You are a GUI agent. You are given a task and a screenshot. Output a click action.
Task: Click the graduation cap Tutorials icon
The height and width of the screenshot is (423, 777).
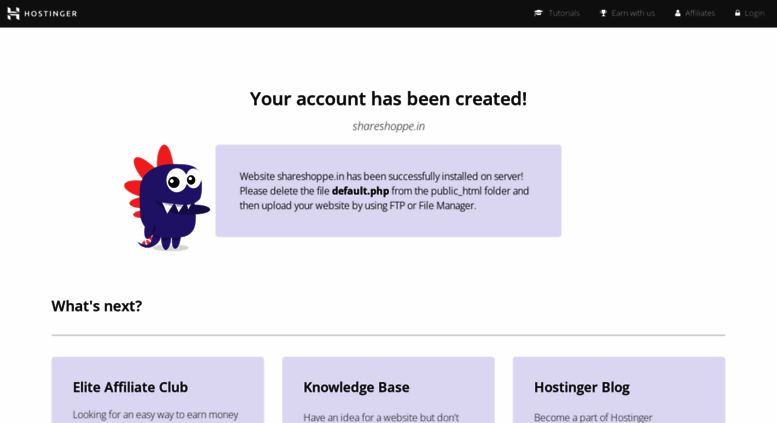(x=538, y=13)
